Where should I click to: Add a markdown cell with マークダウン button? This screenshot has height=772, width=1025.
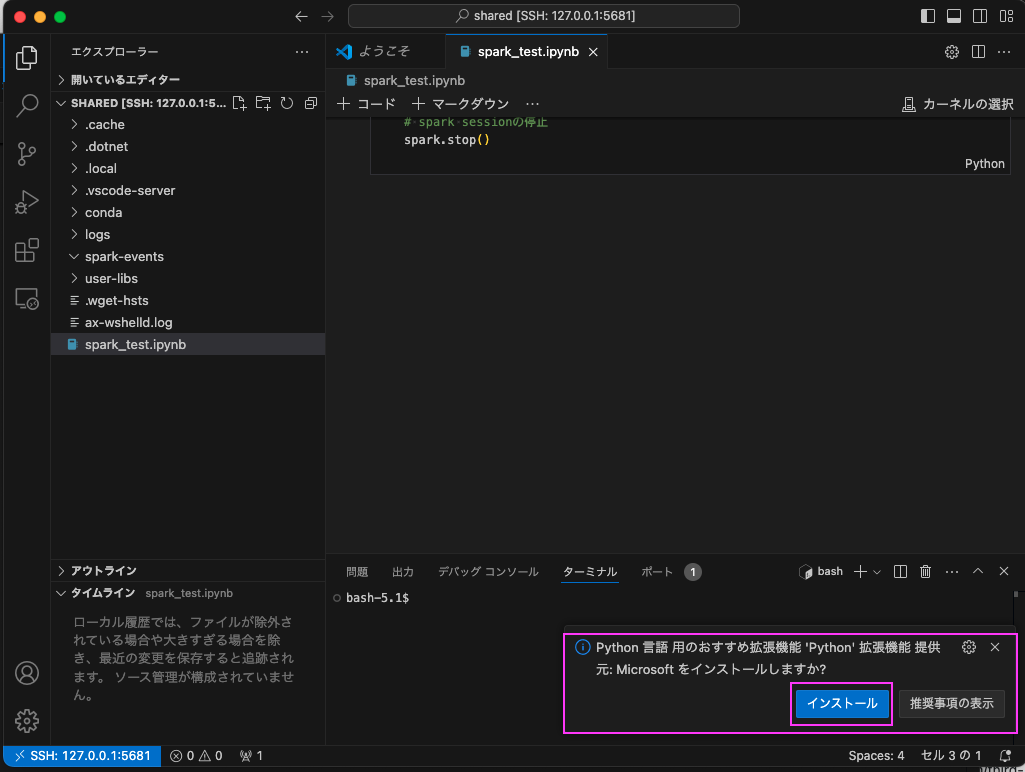[460, 104]
